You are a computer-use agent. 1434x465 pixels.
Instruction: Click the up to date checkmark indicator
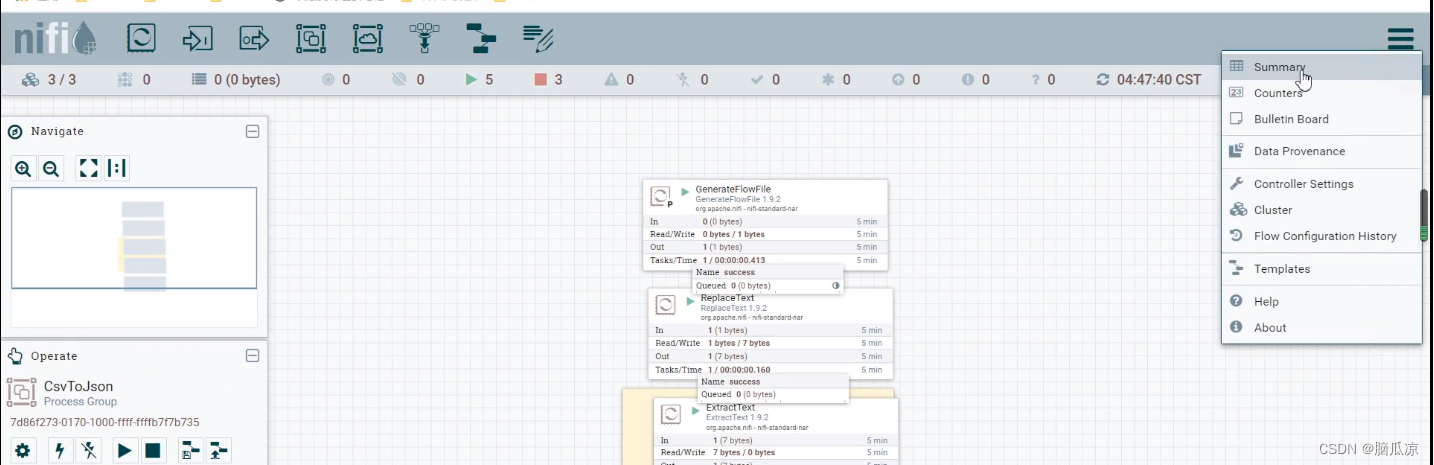click(765, 80)
